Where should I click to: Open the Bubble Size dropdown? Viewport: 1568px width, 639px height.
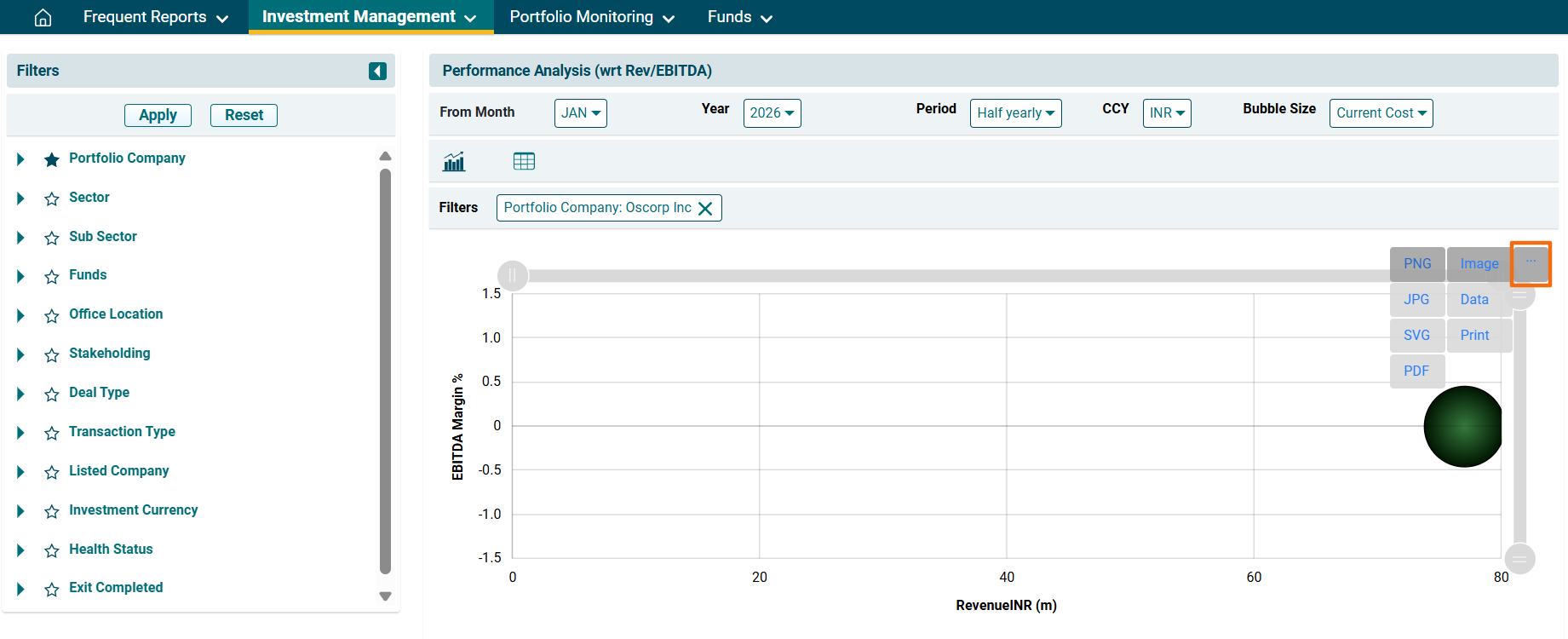pos(1381,112)
